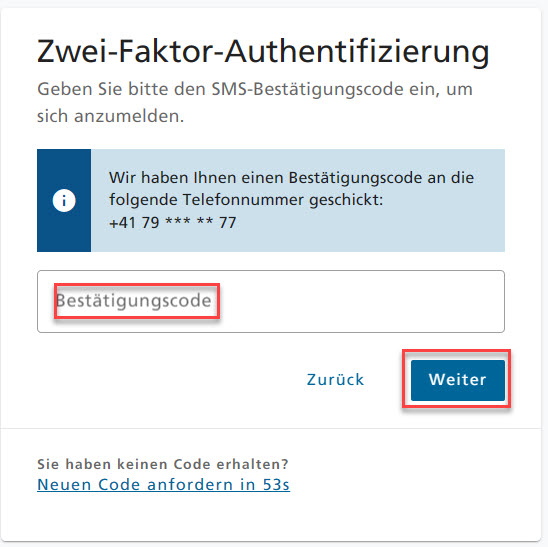Click the 'sich anzumelden.' subtitle line
The width and height of the screenshot is (548, 547).
pos(110,116)
